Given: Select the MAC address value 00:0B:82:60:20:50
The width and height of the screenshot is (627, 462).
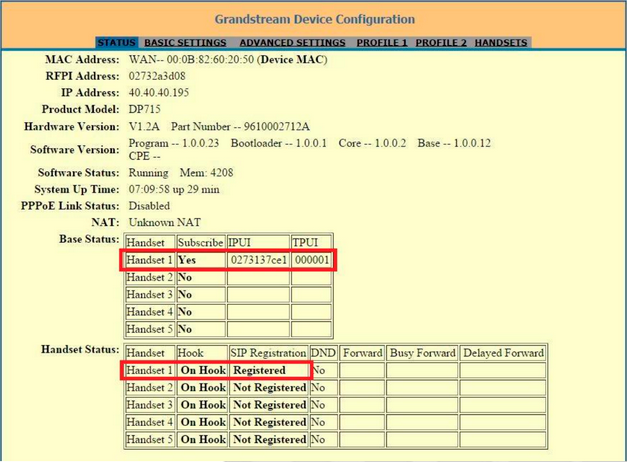Looking at the screenshot, I should pos(210,60).
